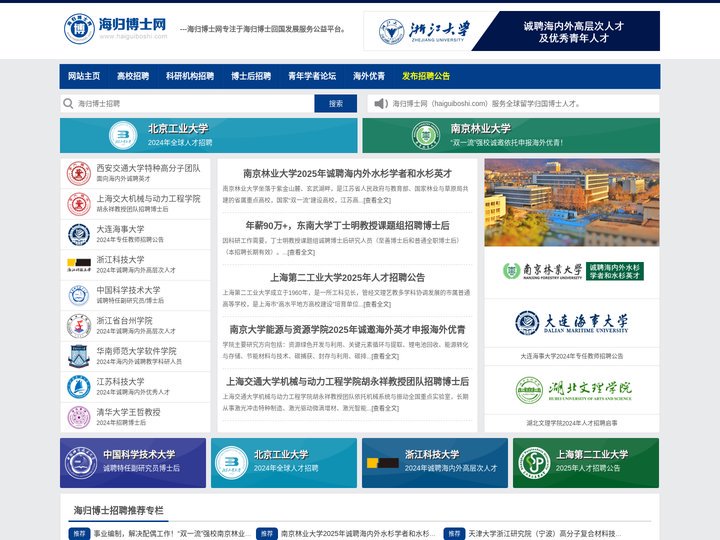Open 上海第二工业大学2025年人才招聘公告 headline
Viewport: 720px width, 540px height.
[348, 277]
